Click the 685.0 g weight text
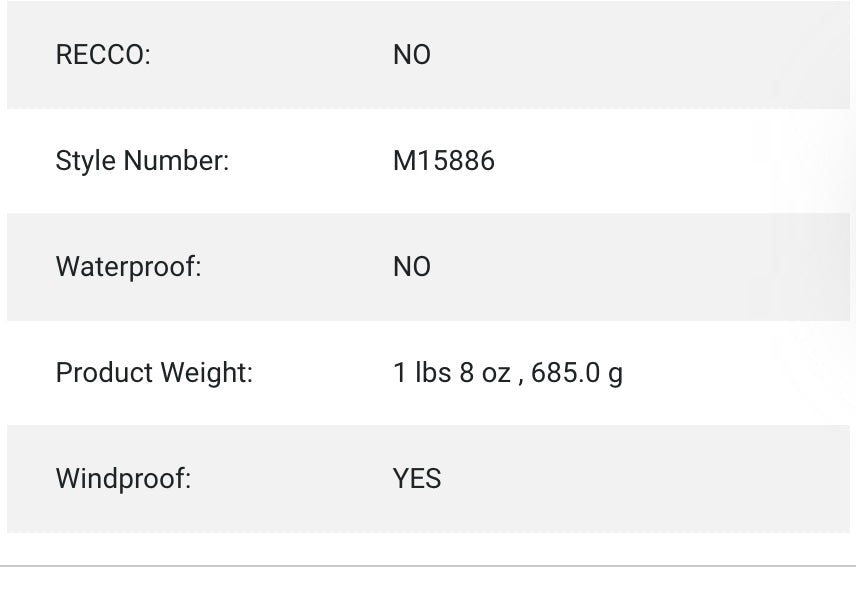856x612 pixels. (x=577, y=373)
